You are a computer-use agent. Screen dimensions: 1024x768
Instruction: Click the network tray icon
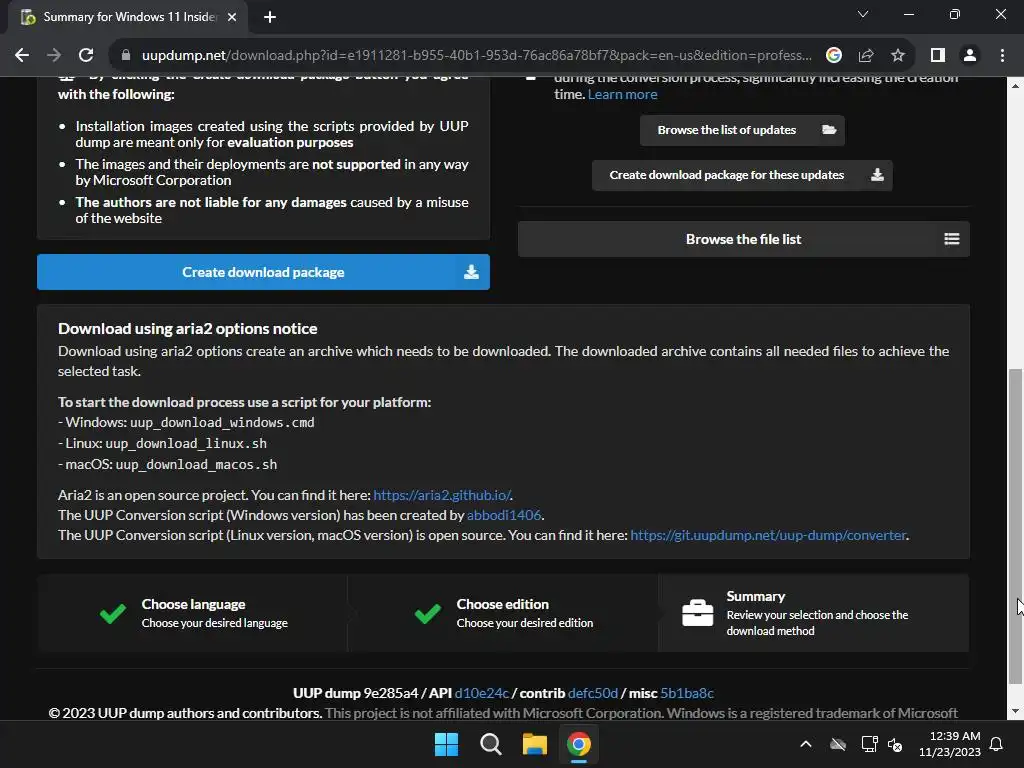click(x=869, y=744)
